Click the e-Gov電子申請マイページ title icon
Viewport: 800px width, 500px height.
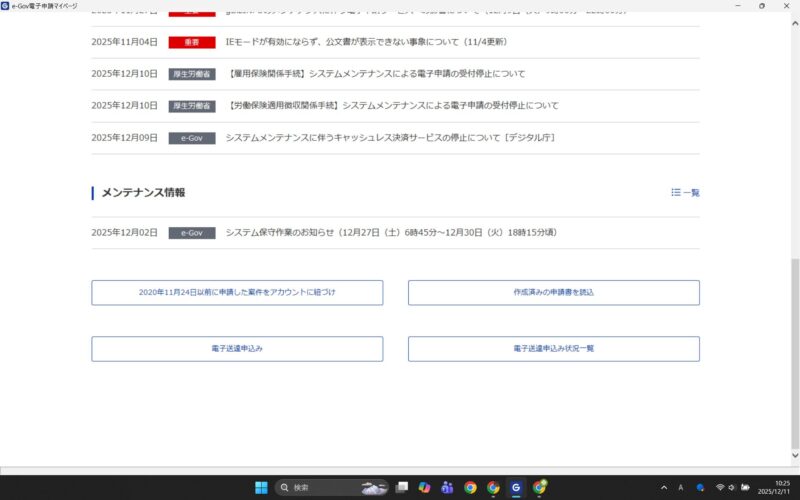click(5, 6)
